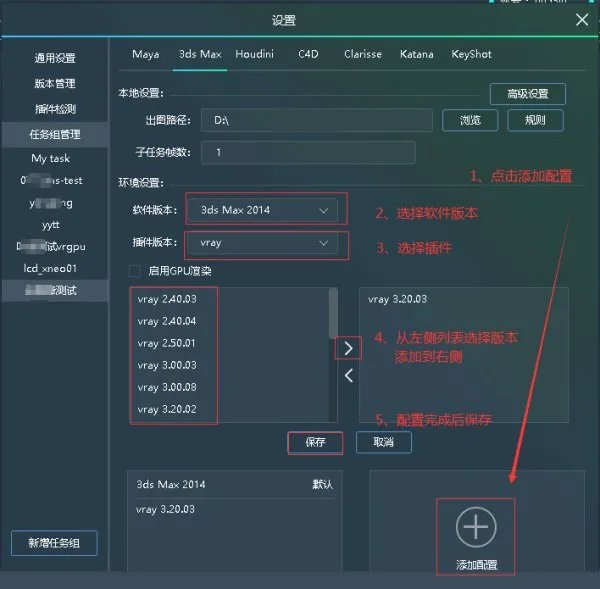
Task: Select vray 3.00.03 in the list
Action: [167, 365]
